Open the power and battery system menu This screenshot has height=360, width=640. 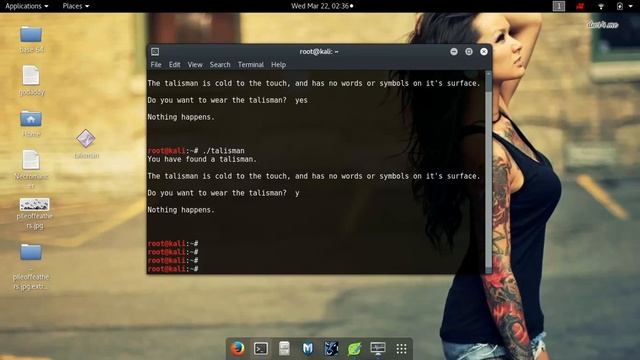(624, 6)
